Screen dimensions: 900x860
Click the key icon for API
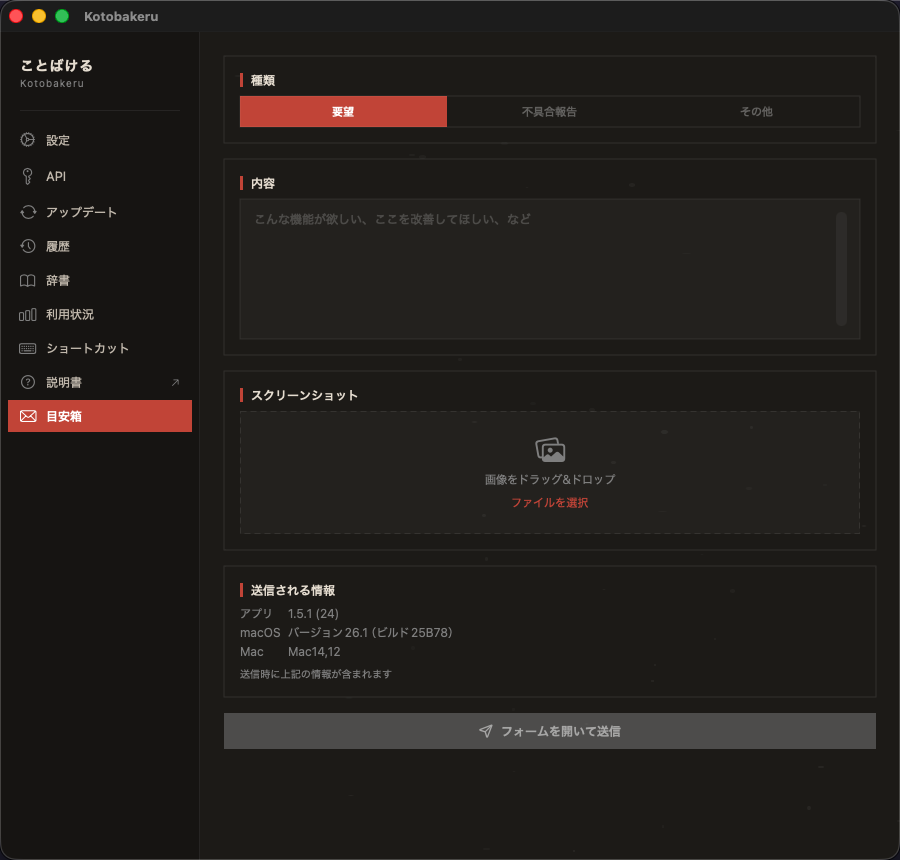point(28,176)
